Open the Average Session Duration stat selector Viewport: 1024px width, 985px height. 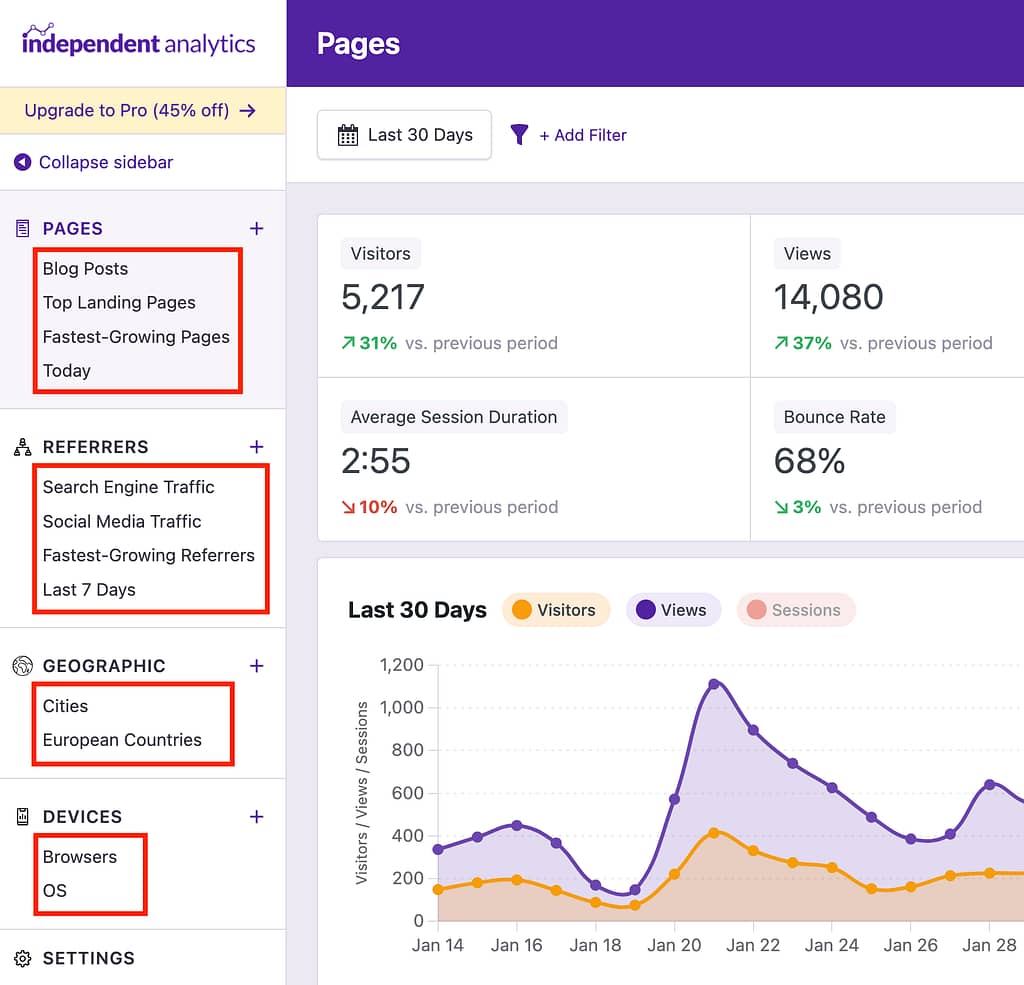pyautogui.click(x=453, y=417)
